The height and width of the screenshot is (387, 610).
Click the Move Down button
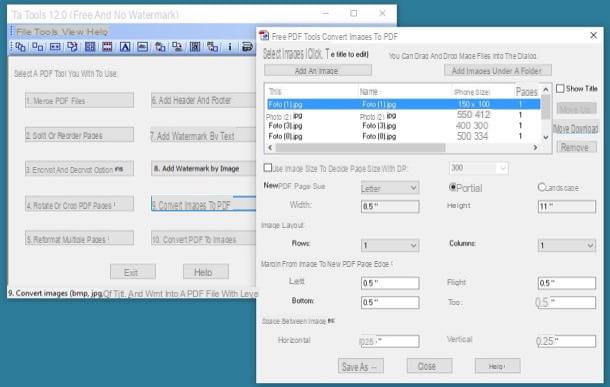[575, 128]
